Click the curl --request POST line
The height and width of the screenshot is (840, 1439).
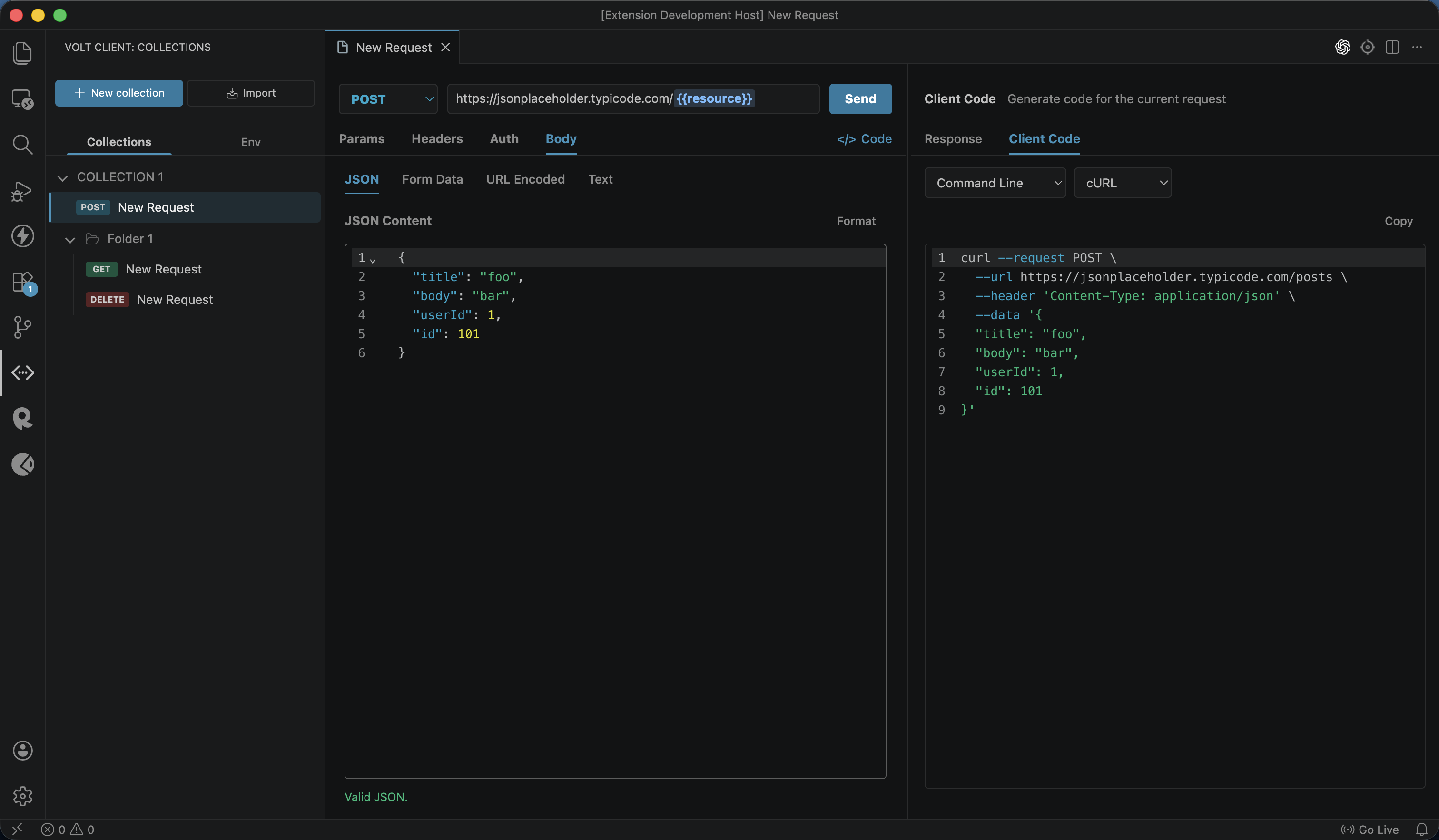(x=1038, y=258)
